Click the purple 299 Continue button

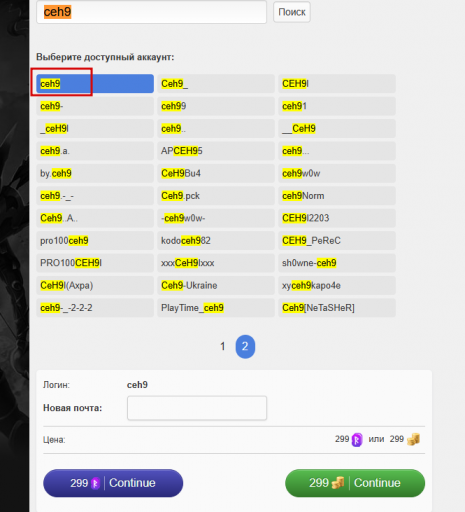click(113, 483)
